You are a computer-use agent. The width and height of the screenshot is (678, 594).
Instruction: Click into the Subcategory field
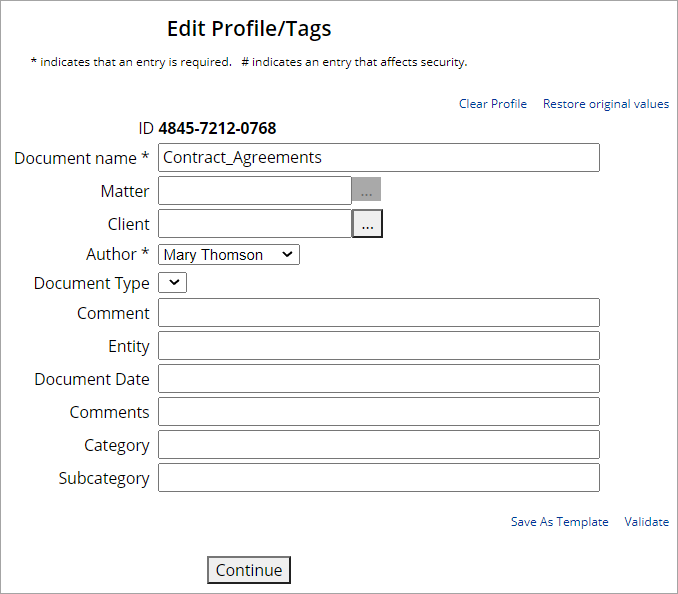point(378,478)
